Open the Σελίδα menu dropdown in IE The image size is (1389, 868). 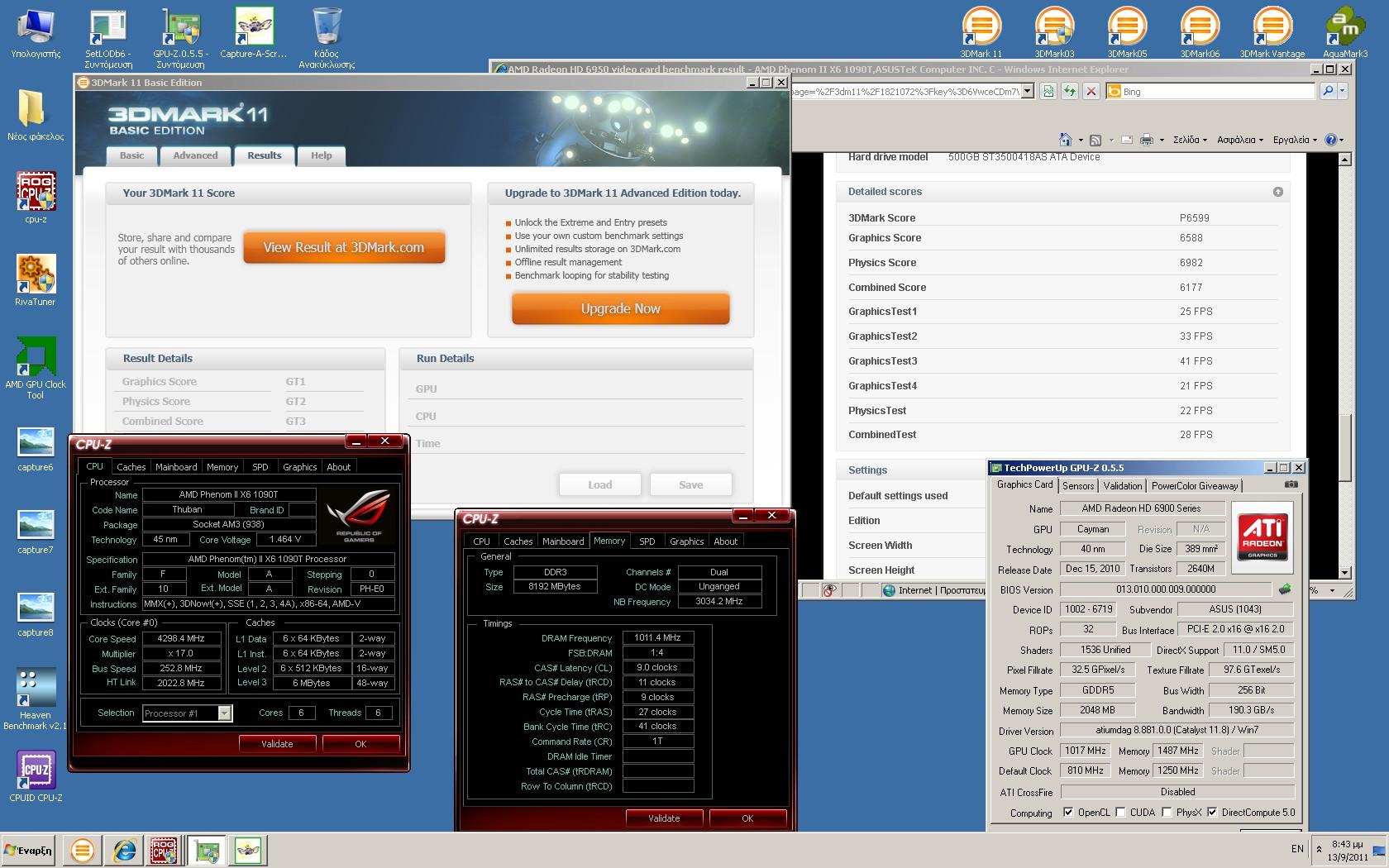point(1190,140)
